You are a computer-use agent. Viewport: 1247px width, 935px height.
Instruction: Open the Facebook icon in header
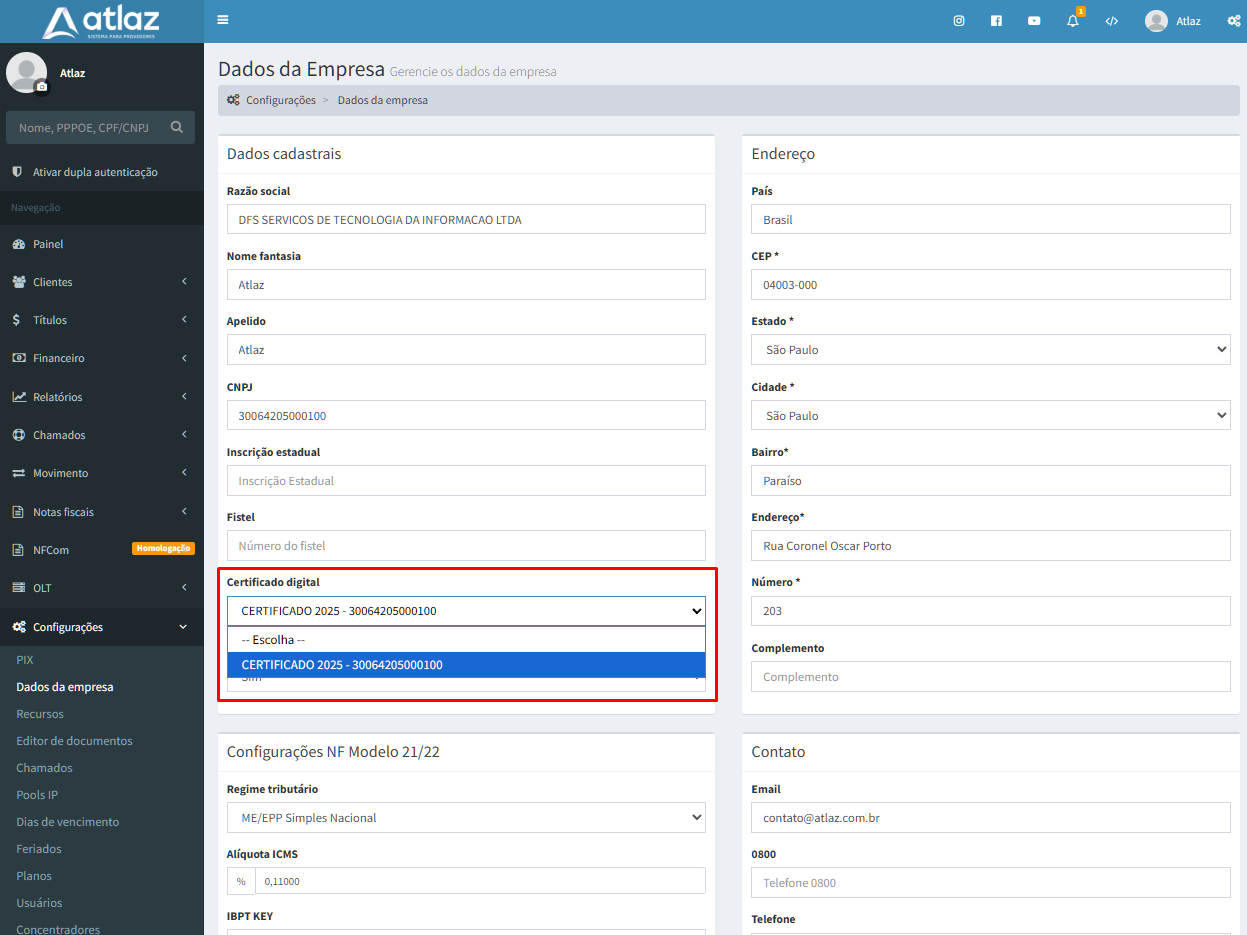[996, 21]
